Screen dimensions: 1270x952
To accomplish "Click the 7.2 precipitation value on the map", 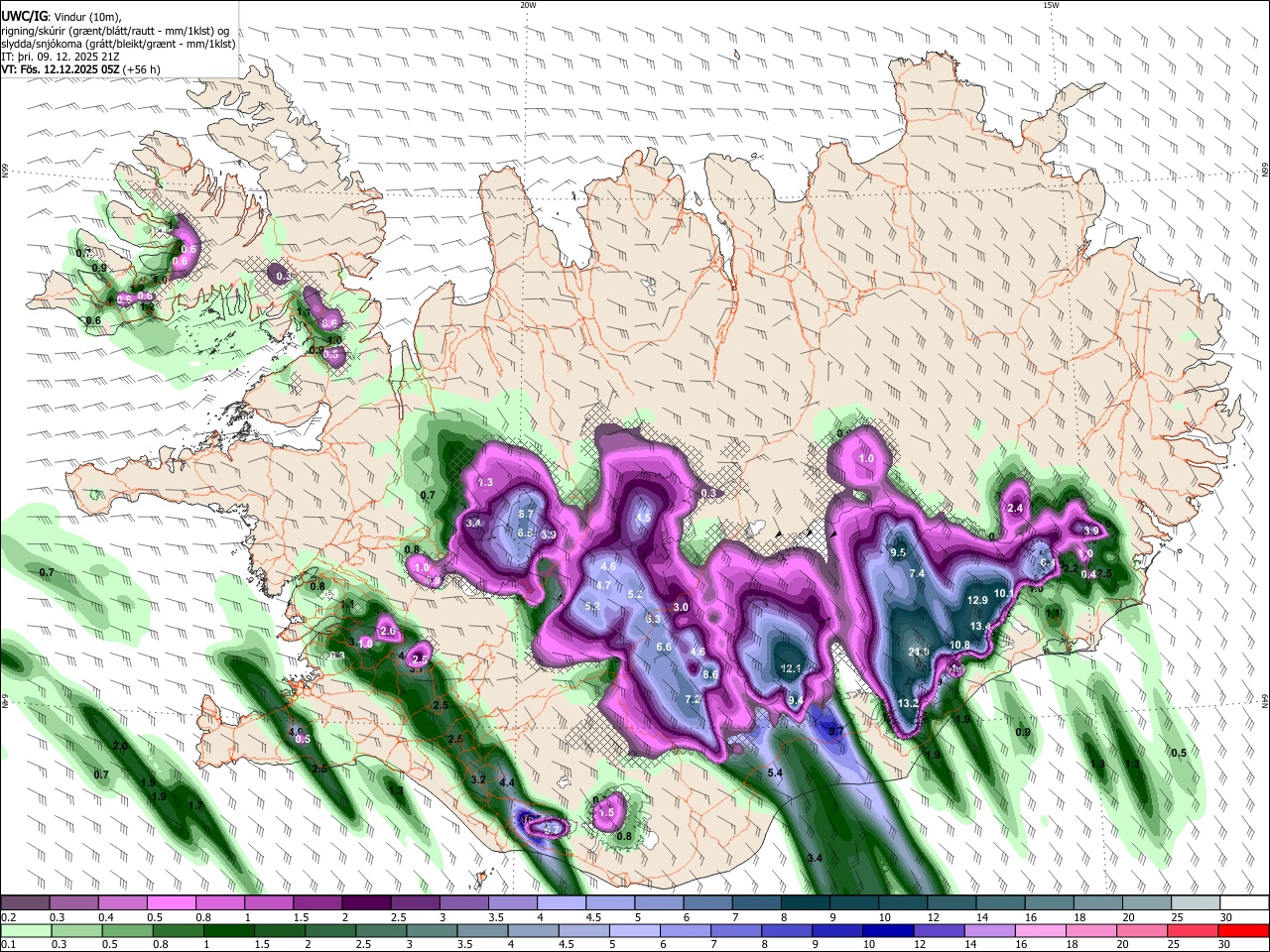I will tap(693, 699).
